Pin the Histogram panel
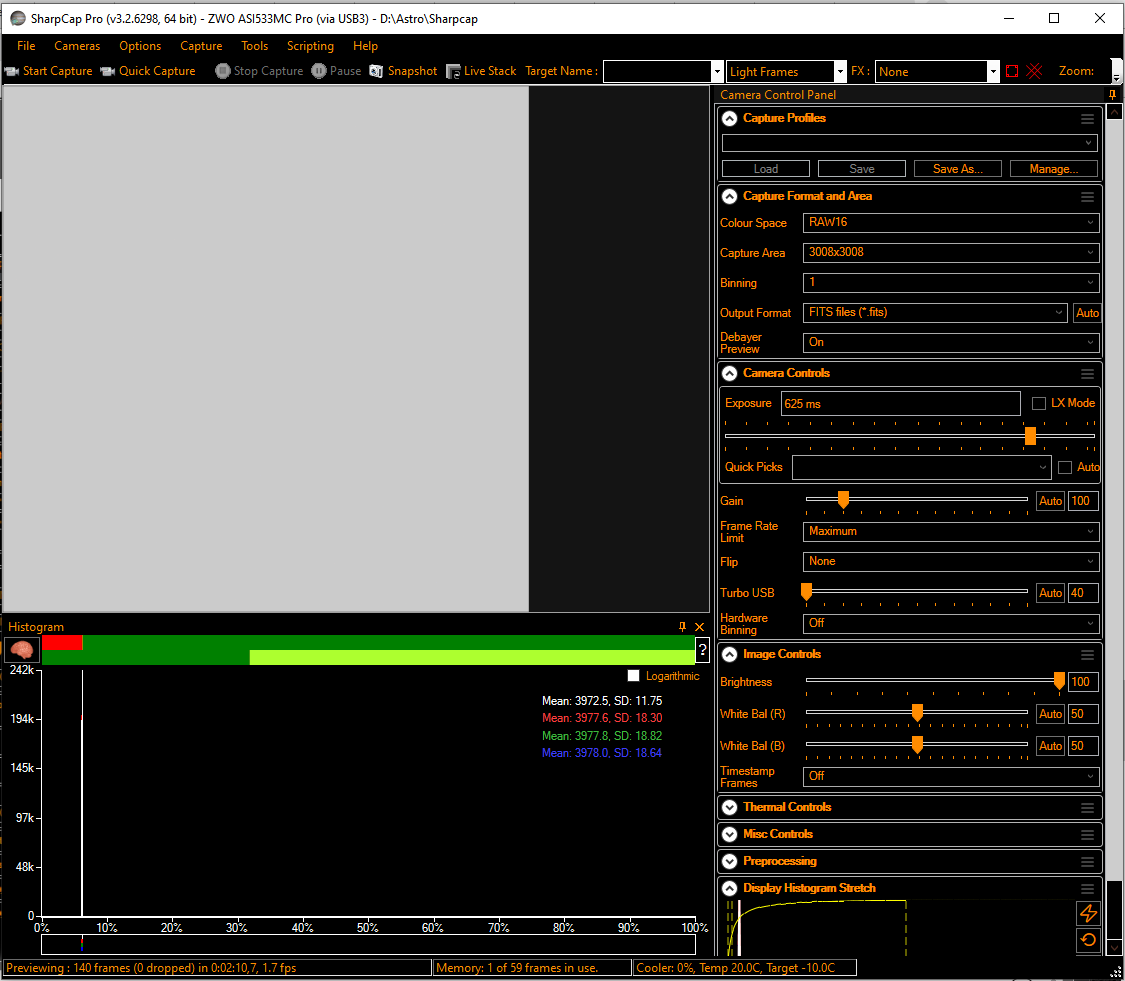This screenshot has height=981, width=1125. pyautogui.click(x=682, y=626)
